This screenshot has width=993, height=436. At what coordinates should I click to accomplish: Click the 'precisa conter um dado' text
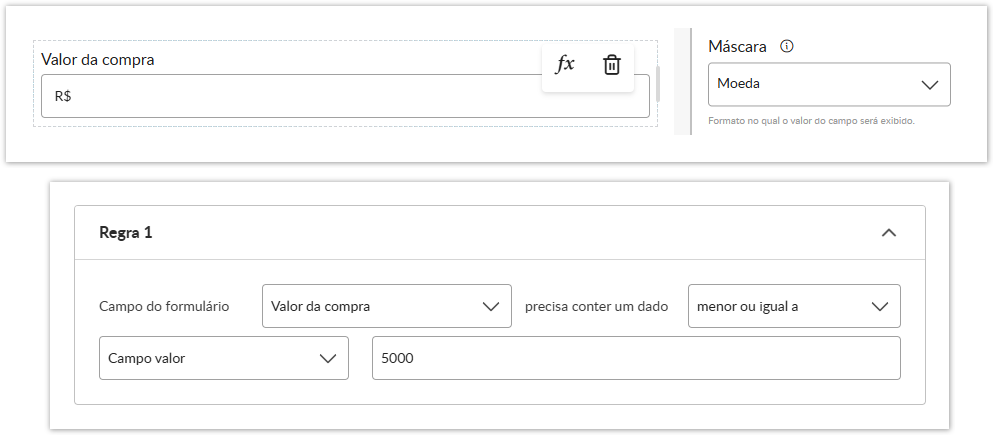point(596,306)
